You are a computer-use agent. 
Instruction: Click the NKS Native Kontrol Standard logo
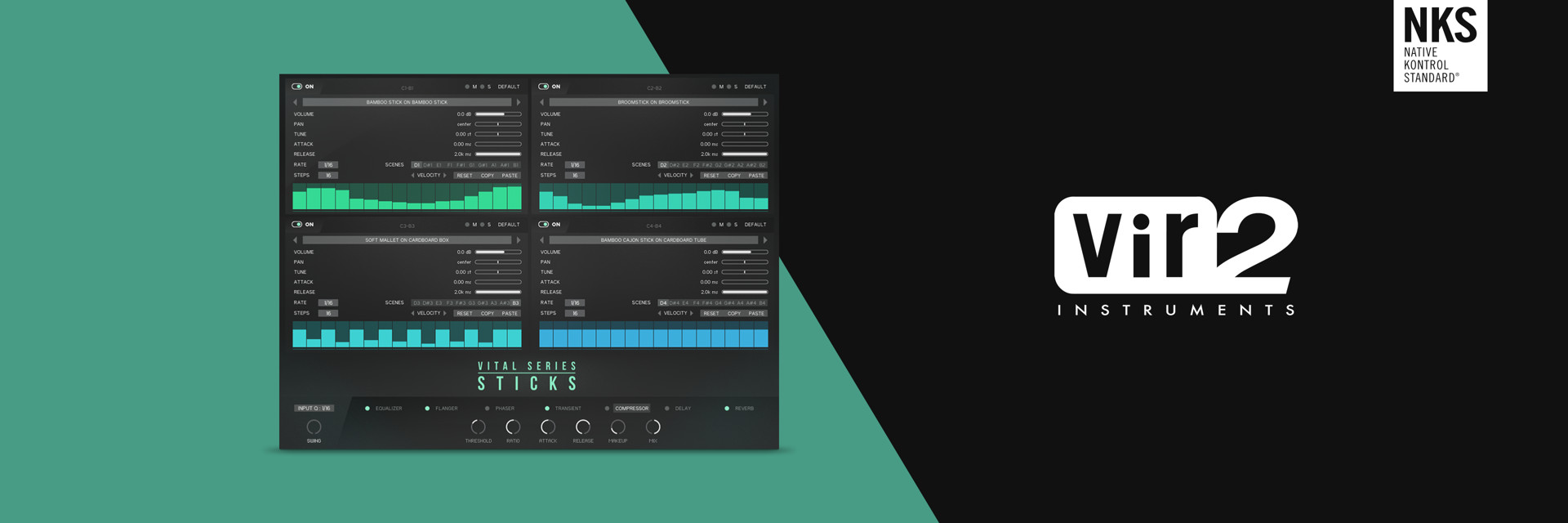click(1440, 45)
